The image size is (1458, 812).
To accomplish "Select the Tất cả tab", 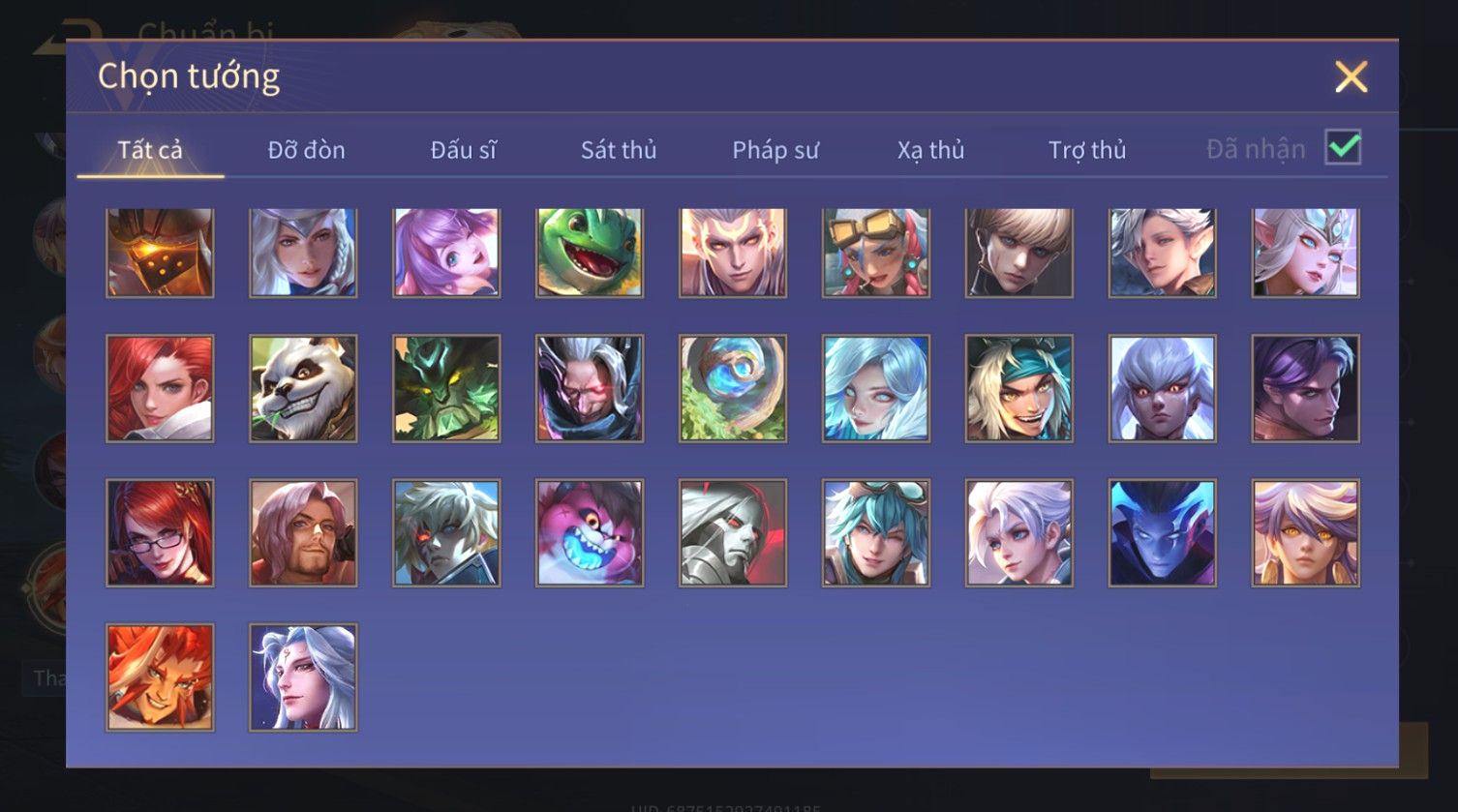I will pyautogui.click(x=150, y=150).
